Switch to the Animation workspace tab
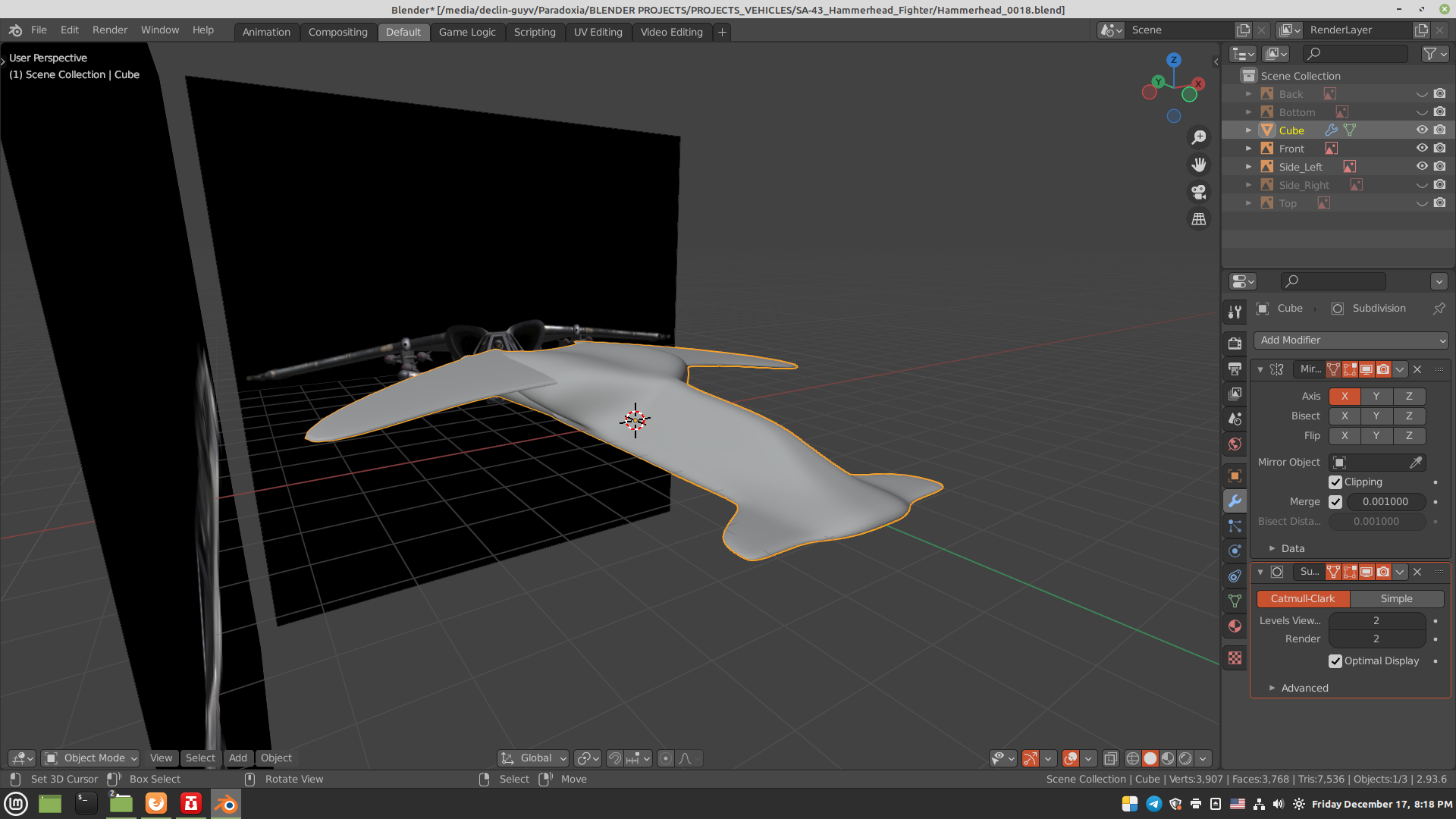Screen dimensions: 1456x819 click(266, 32)
